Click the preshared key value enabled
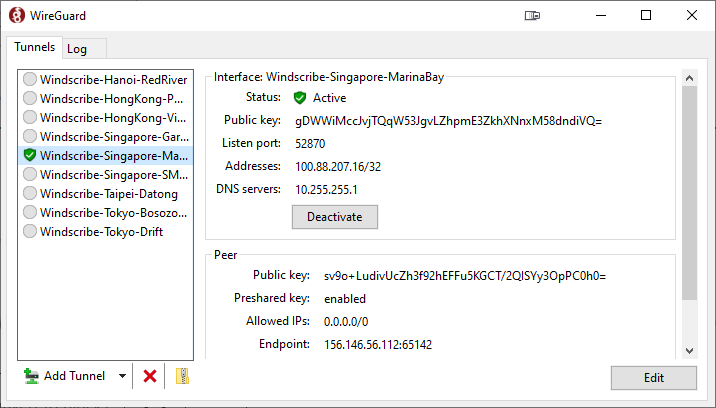Screen dimensions: 716x408 345,299
